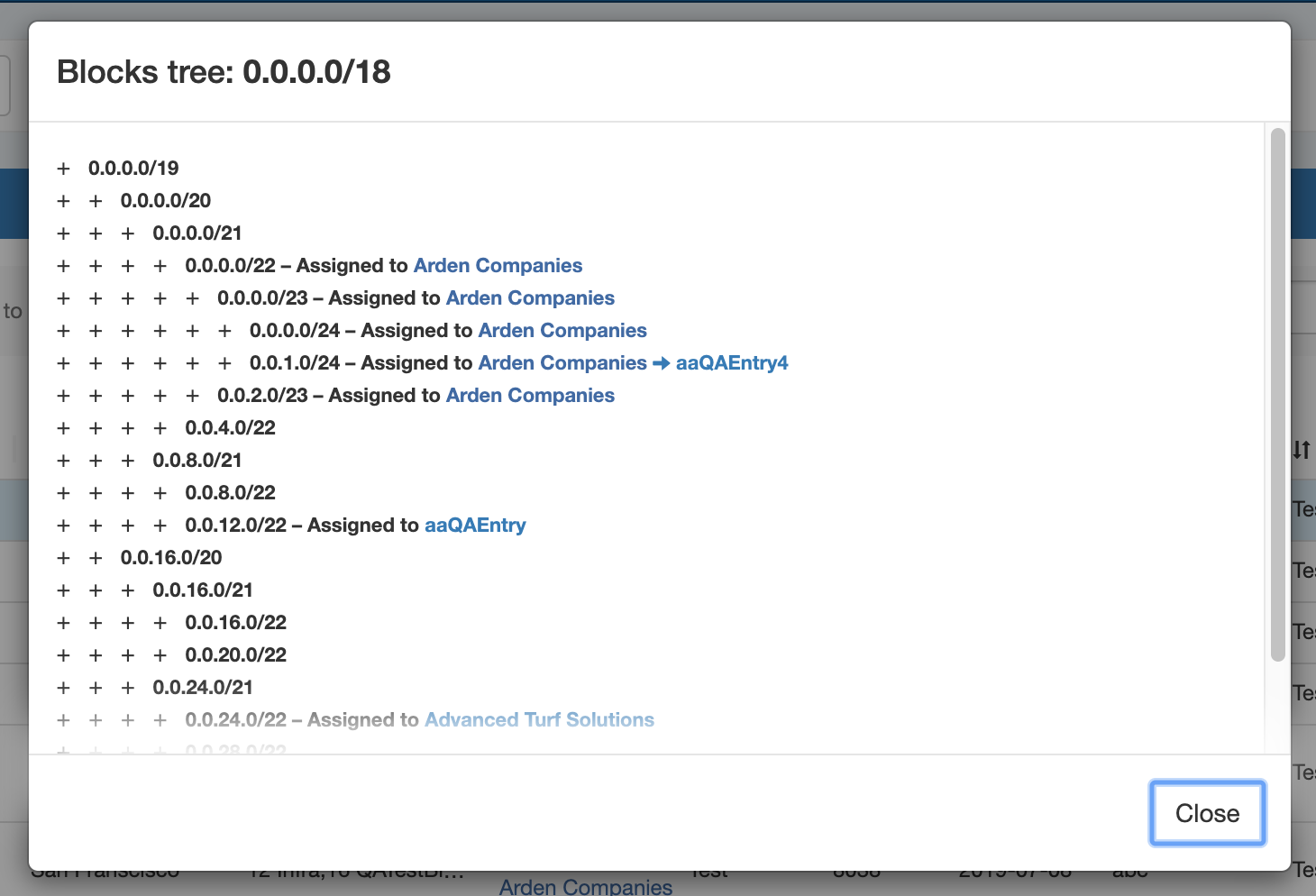The image size is (1316, 896).
Task: Click plus sign immediately left of 0.0.16.0/20
Action: [x=96, y=558]
